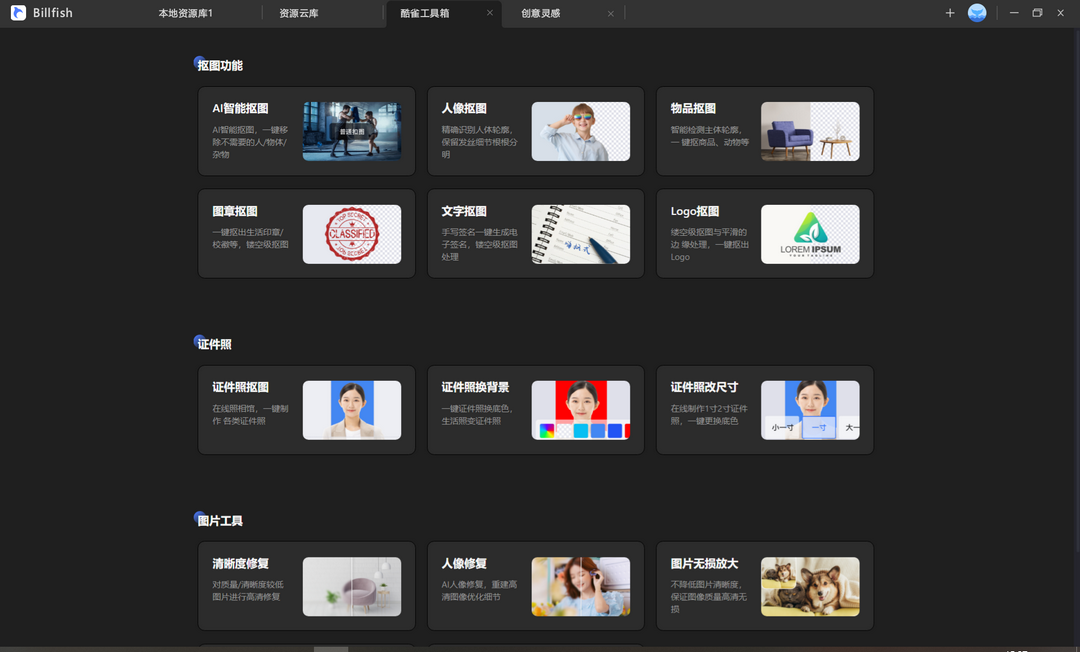The width and height of the screenshot is (1080, 652).
Task: Launch the 证件照换背景 background change tool
Action: [535, 409]
